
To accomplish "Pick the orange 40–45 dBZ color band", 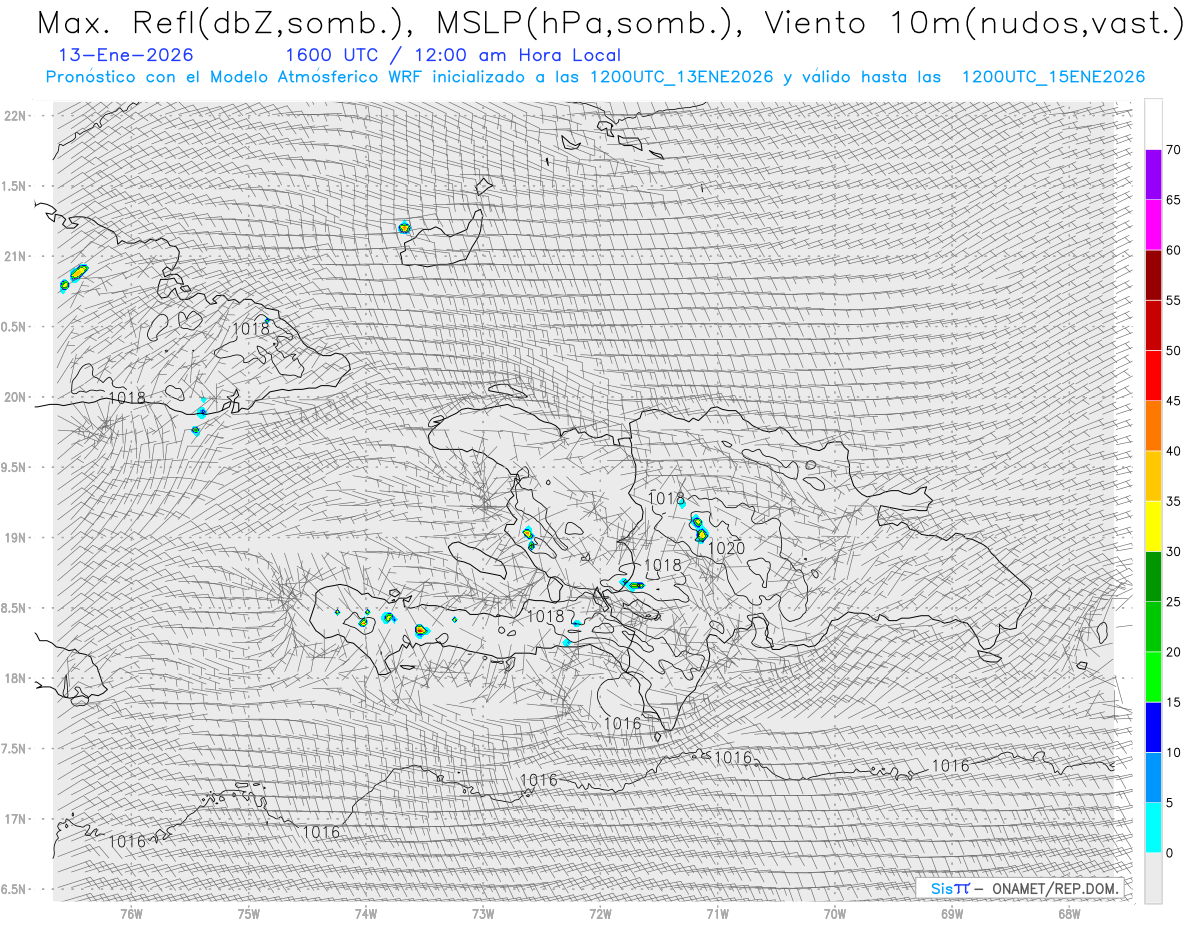I will 1153,426.
